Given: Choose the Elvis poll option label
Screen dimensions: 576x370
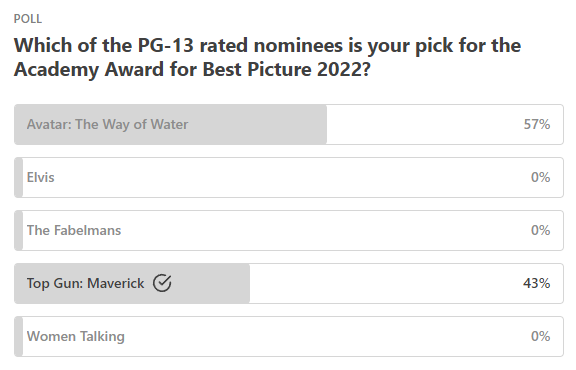Looking at the screenshot, I should point(40,177).
